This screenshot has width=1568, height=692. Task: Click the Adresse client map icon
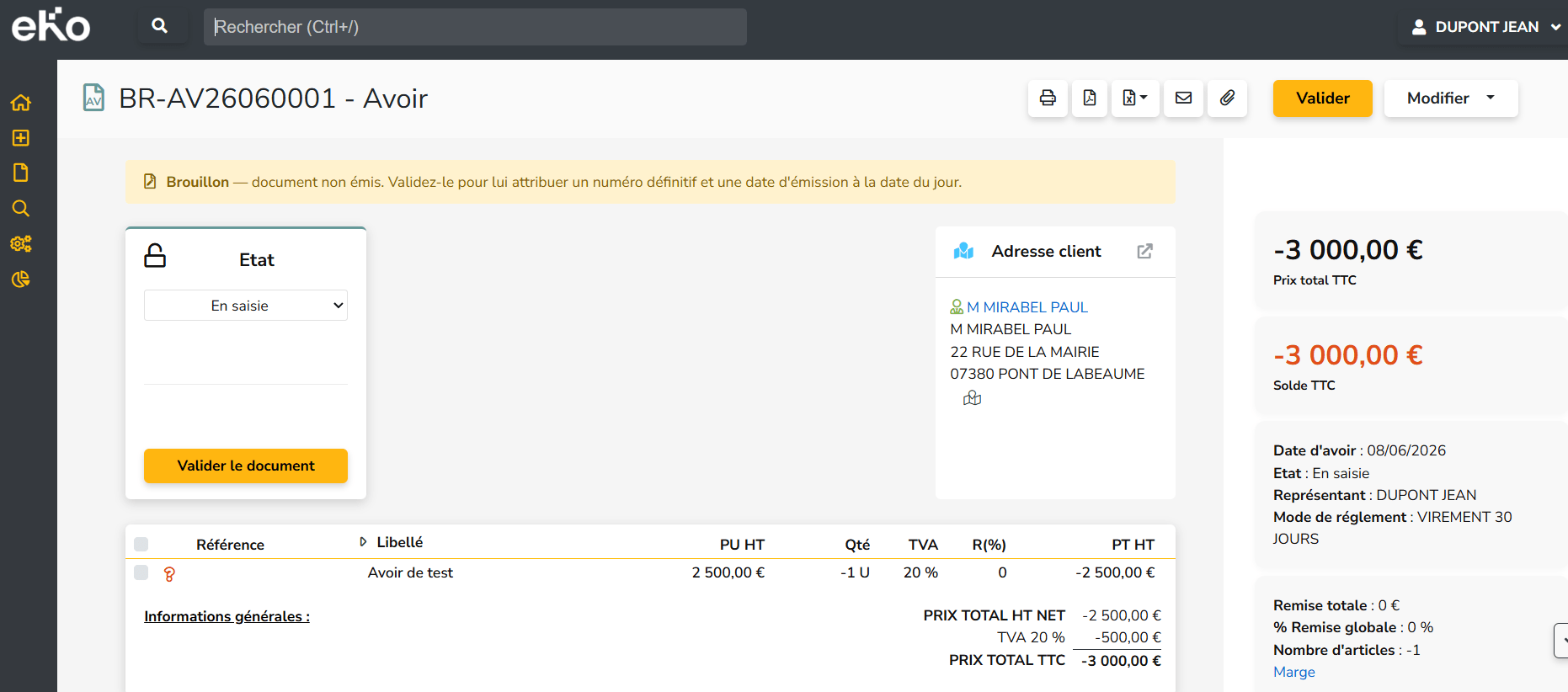(x=963, y=251)
